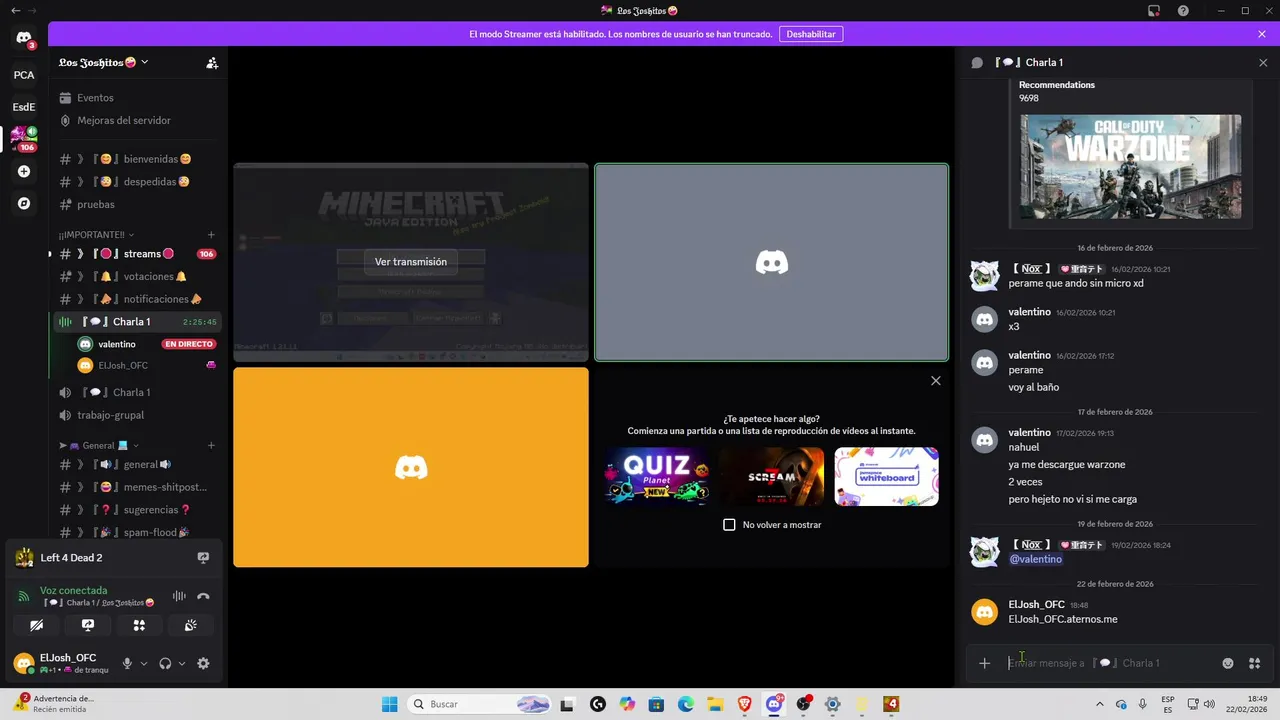Open the spam-flood channel
Viewport: 1280px width, 720px height.
138,532
